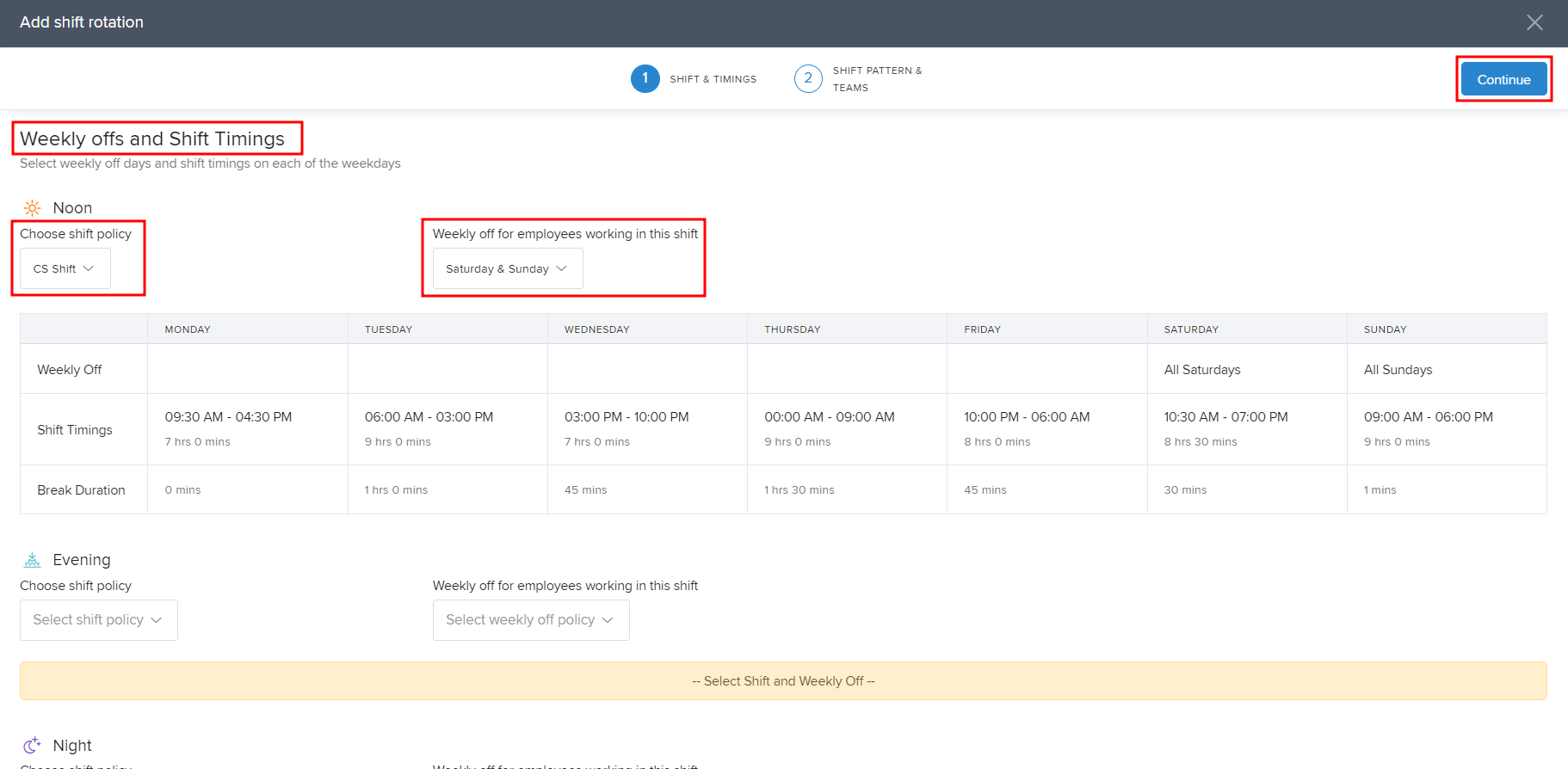The width and height of the screenshot is (1568, 769).
Task: Click step 1 circle icon
Action: point(645,78)
